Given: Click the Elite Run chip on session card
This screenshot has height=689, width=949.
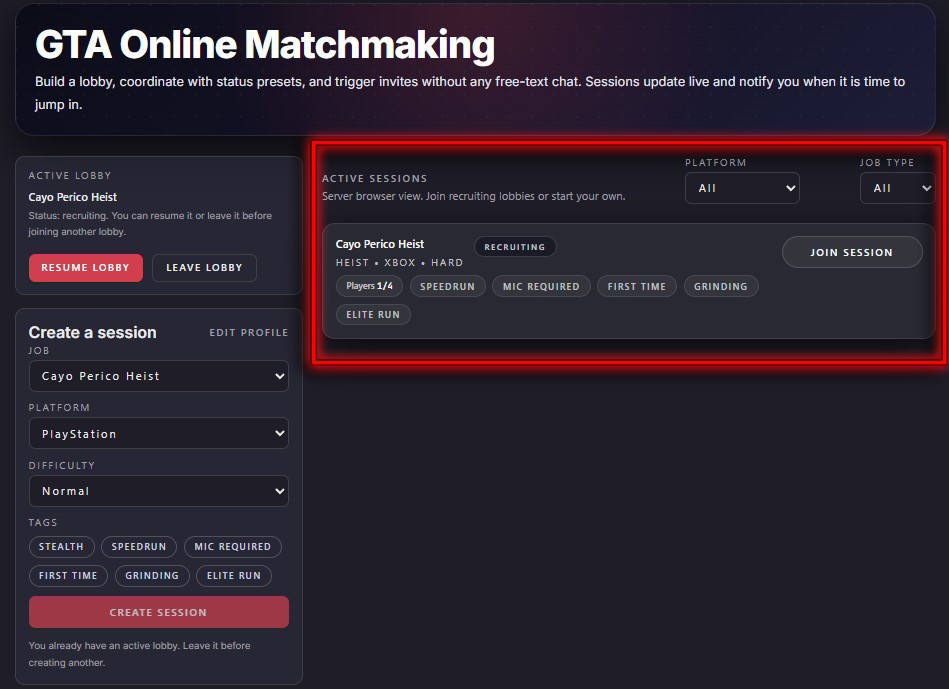Looking at the screenshot, I should (x=373, y=314).
